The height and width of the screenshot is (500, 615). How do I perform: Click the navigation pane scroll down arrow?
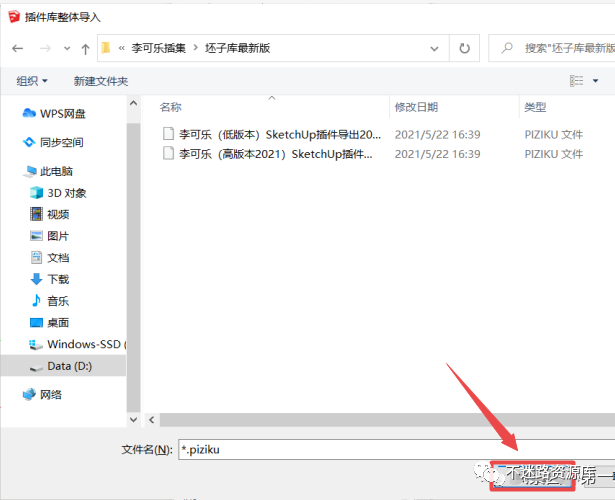click(133, 420)
